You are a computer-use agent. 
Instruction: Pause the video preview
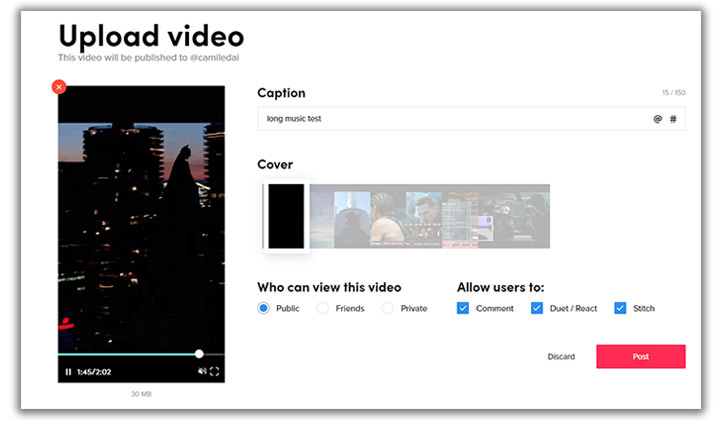(68, 372)
